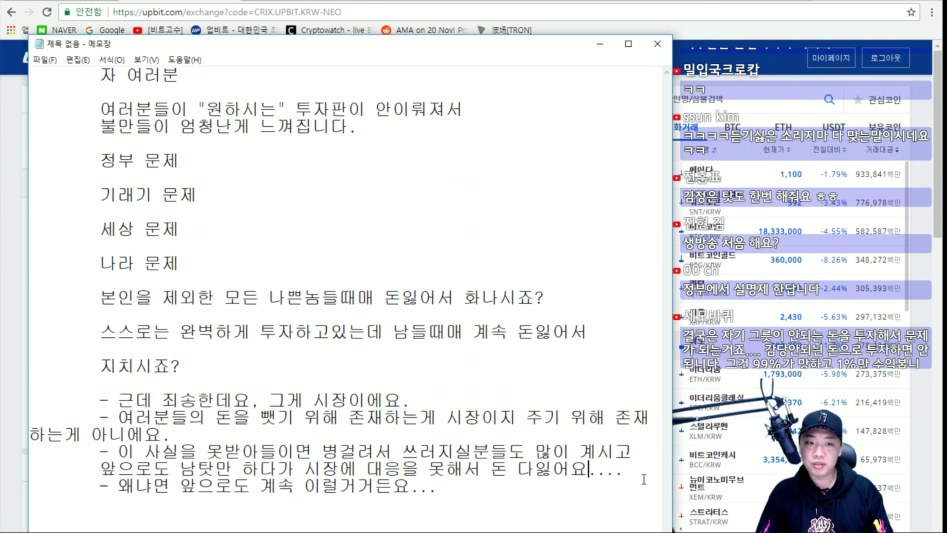Select the 스트라티스 STRAT/KRW row
Screen dimensions: 947x533
point(790,517)
